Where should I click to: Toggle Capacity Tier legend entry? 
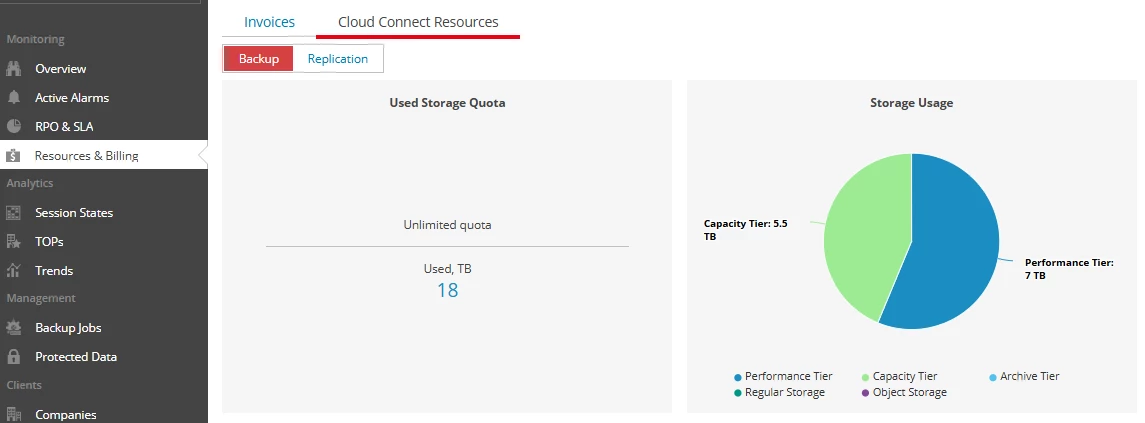pos(900,377)
